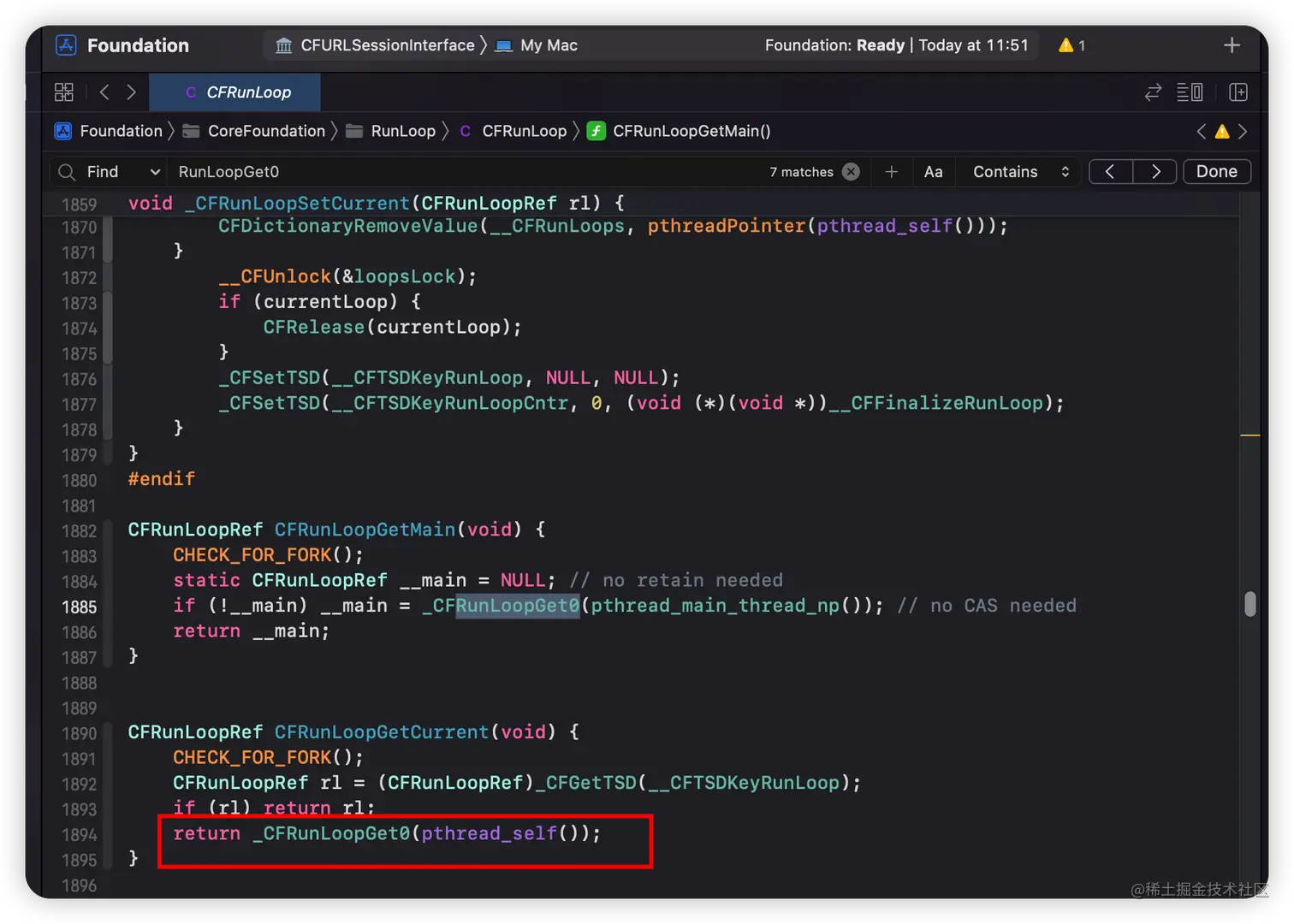
Task: Click CFRunLoopGetMain in the function definition
Action: click(x=365, y=530)
